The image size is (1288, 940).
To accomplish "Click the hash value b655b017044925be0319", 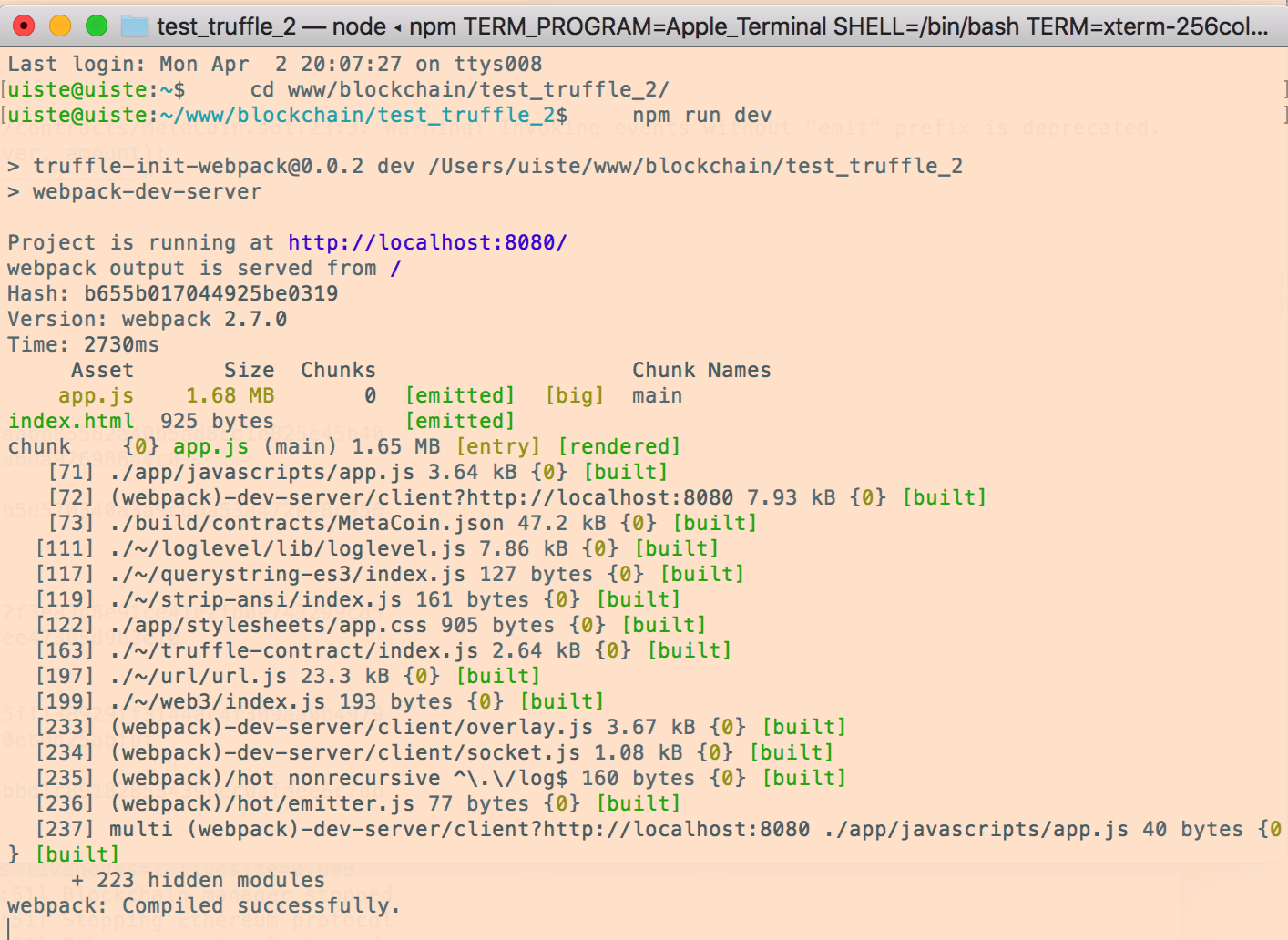I will point(210,293).
